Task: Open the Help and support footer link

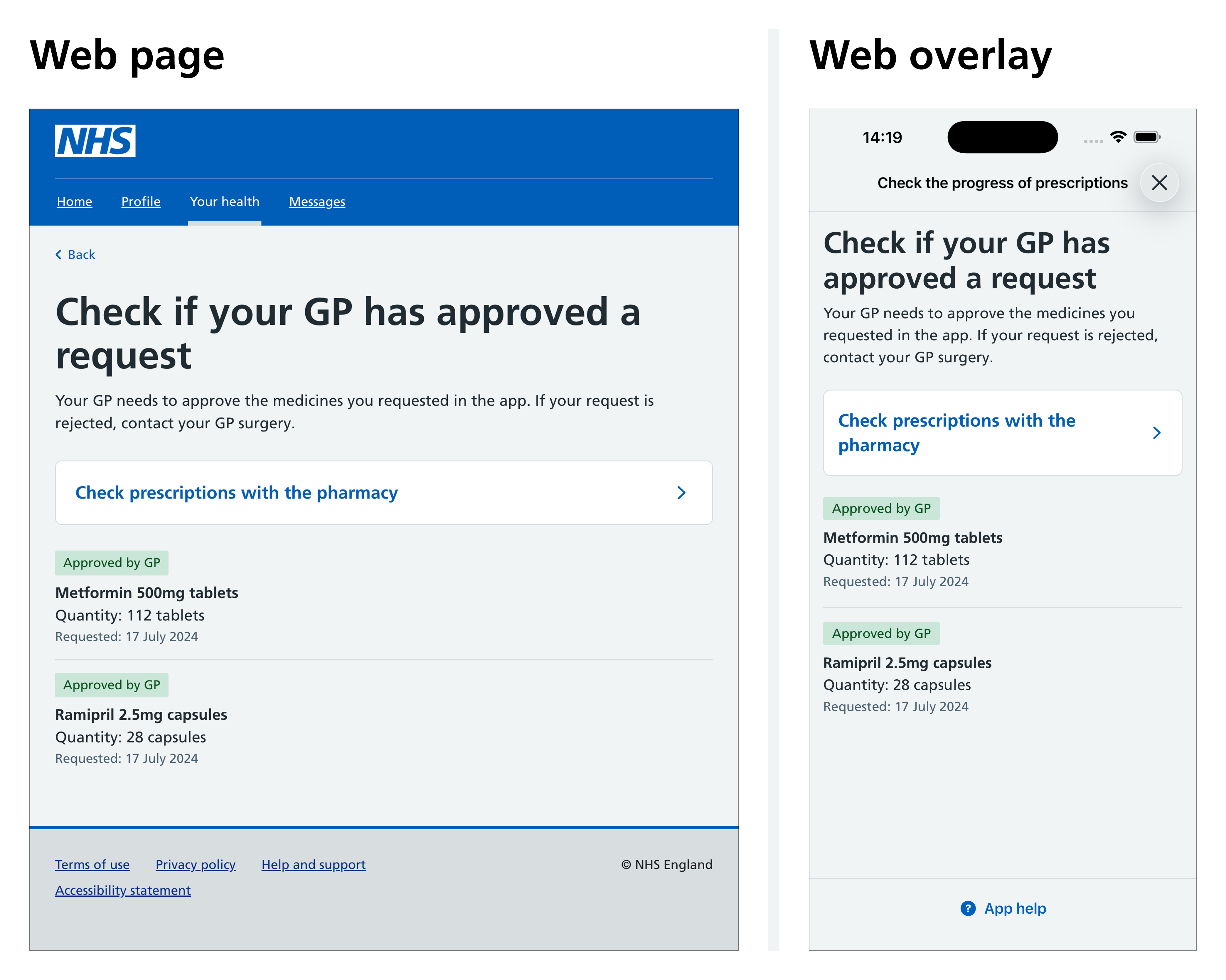Action: (x=313, y=865)
